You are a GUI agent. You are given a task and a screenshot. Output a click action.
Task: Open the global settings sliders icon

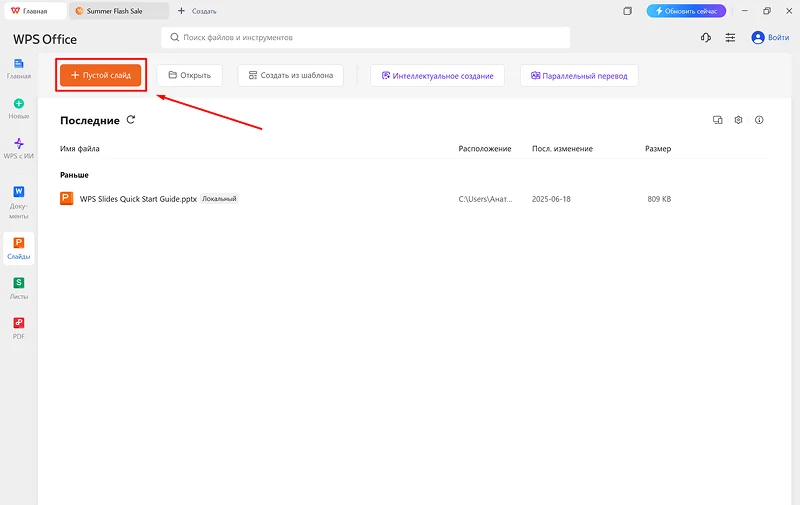[x=730, y=38]
